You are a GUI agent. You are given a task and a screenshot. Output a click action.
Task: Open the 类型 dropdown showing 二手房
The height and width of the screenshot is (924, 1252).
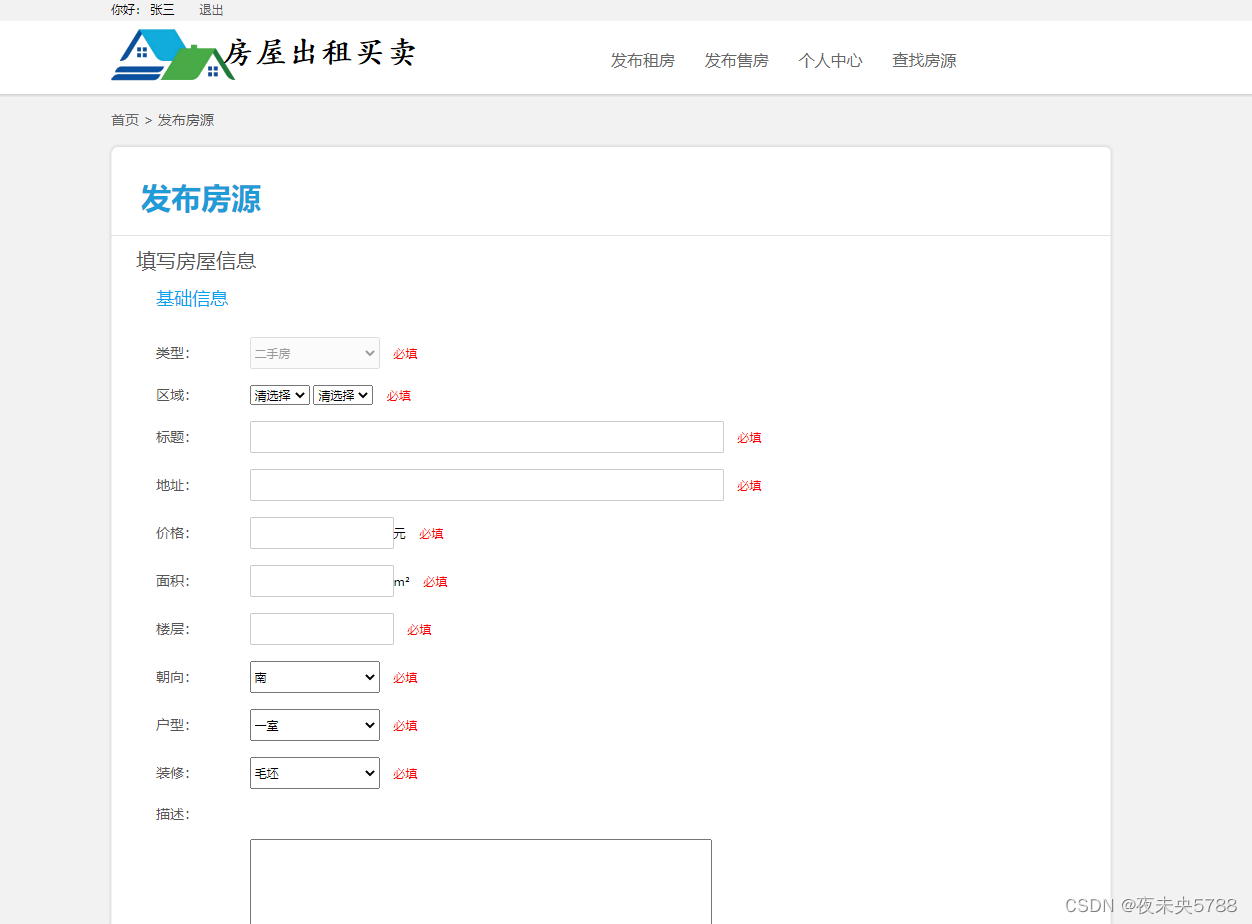(x=315, y=353)
